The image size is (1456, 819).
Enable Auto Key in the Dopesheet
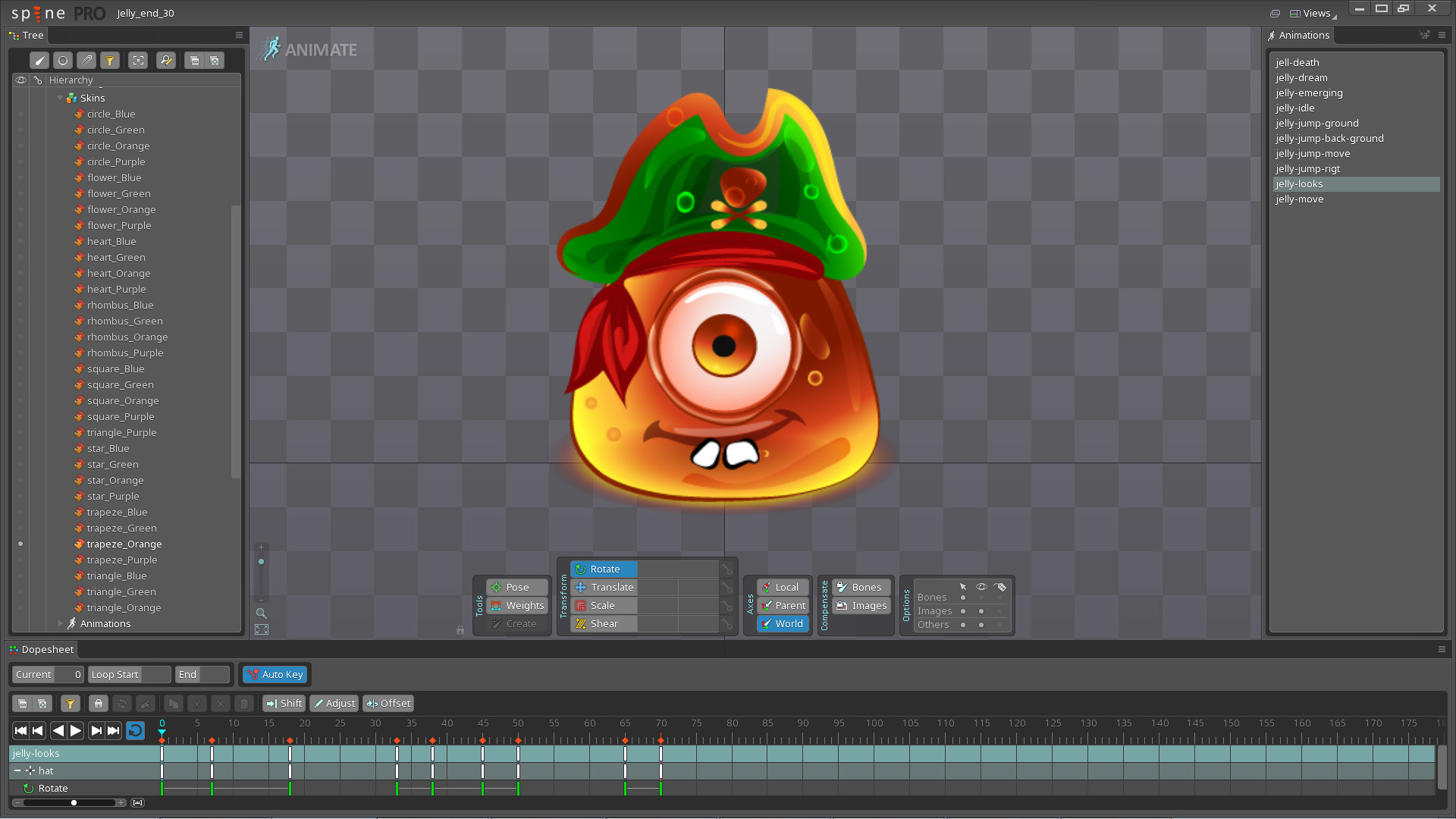pos(275,674)
